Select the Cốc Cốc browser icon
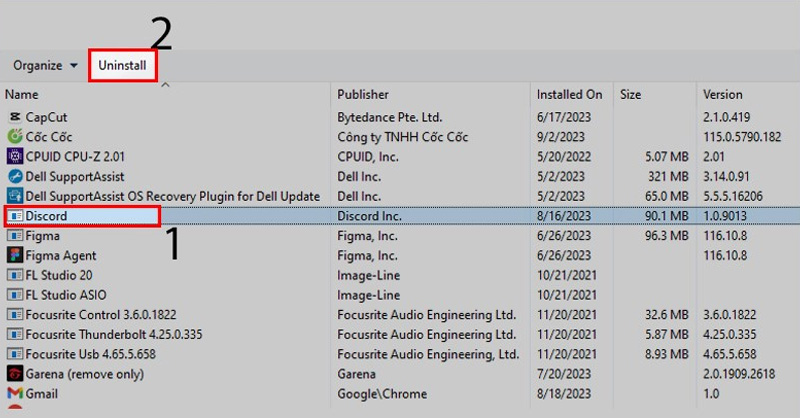 (x=15, y=136)
